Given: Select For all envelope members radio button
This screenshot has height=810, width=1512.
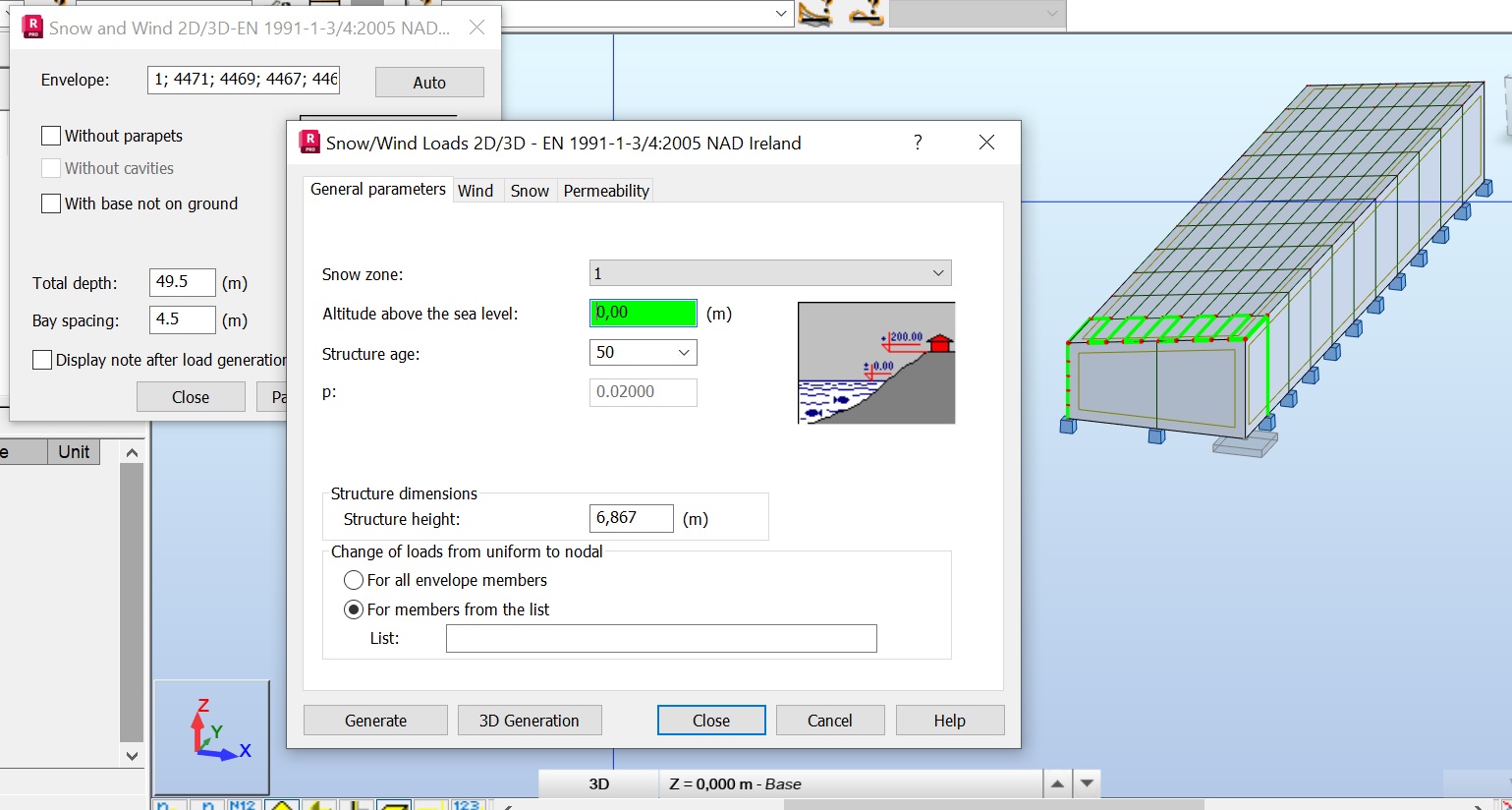Looking at the screenshot, I should click(x=353, y=580).
